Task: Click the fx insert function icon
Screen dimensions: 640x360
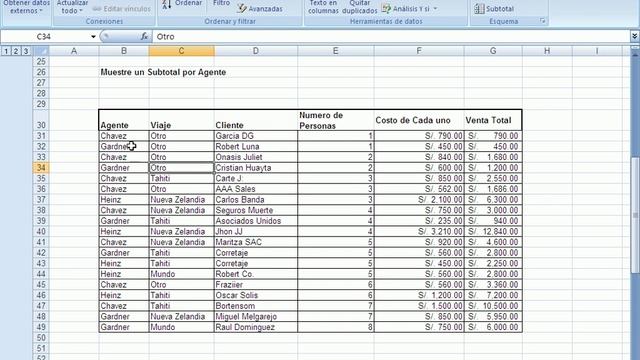Action: (x=144, y=36)
